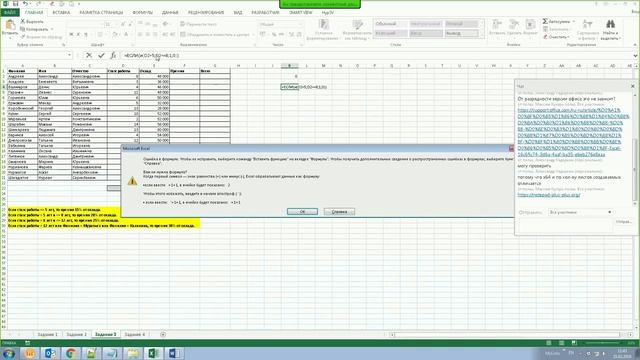Switch to the ФОРМУЛЫ ribbon tab
Viewport: 640px width, 360px height.
coord(142,13)
